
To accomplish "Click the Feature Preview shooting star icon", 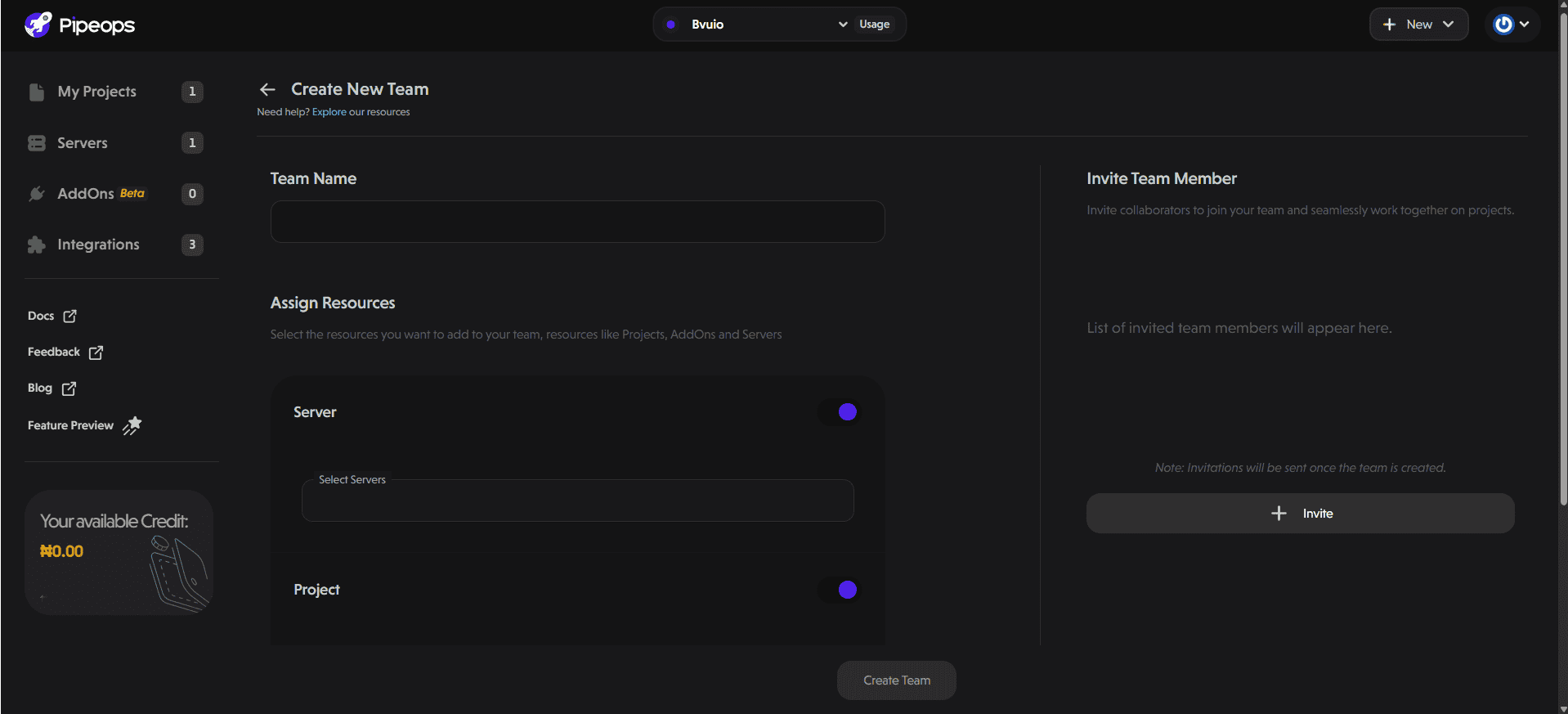I will coord(132,425).
